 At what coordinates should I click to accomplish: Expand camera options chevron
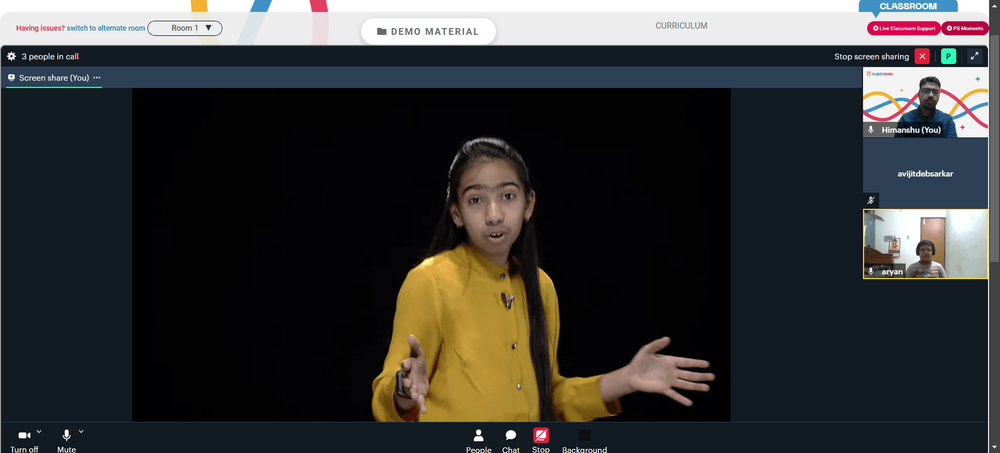pos(39,431)
